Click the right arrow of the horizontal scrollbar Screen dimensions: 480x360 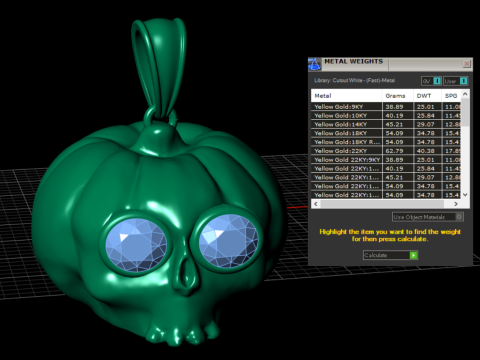456,204
